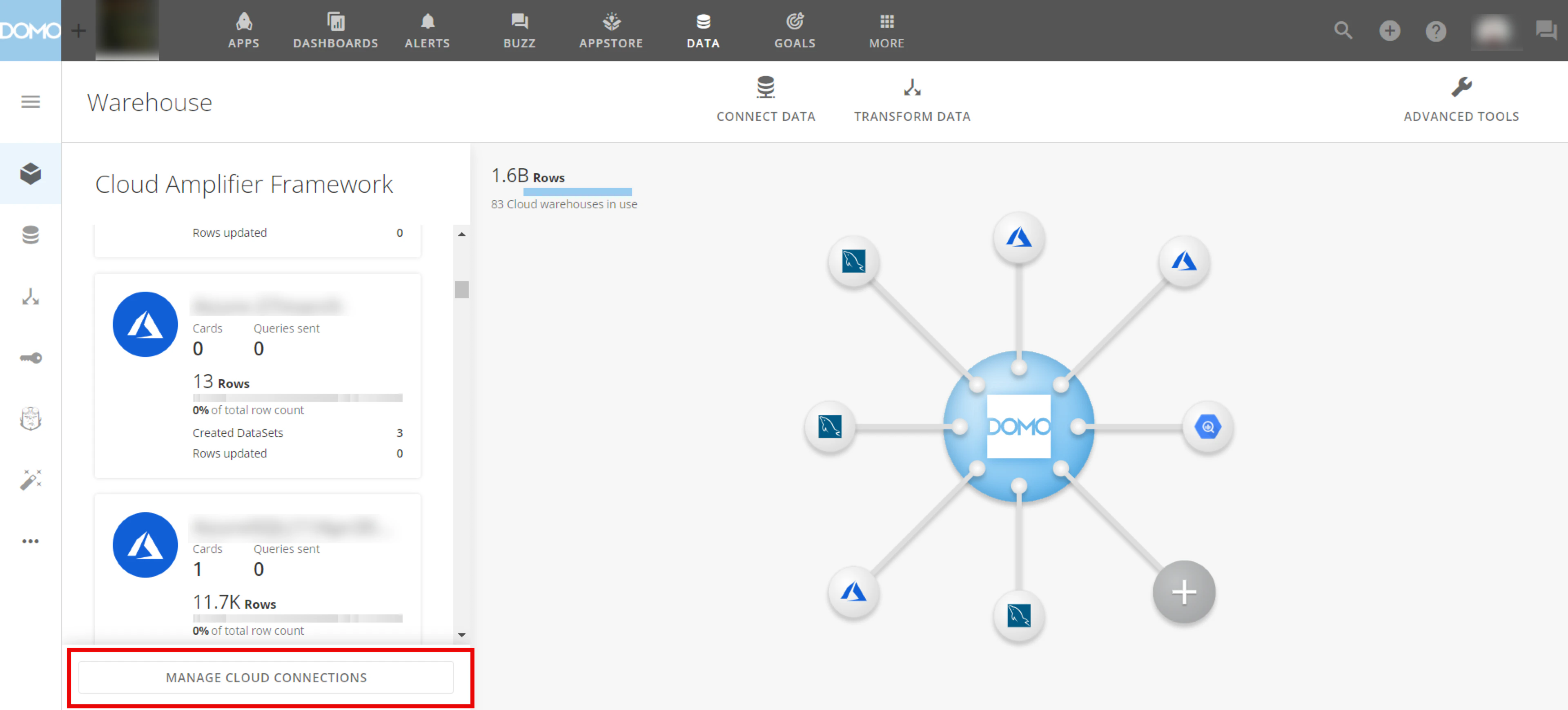1568x710 pixels.
Task: Open help via the question mark icon
Action: [x=1436, y=31]
